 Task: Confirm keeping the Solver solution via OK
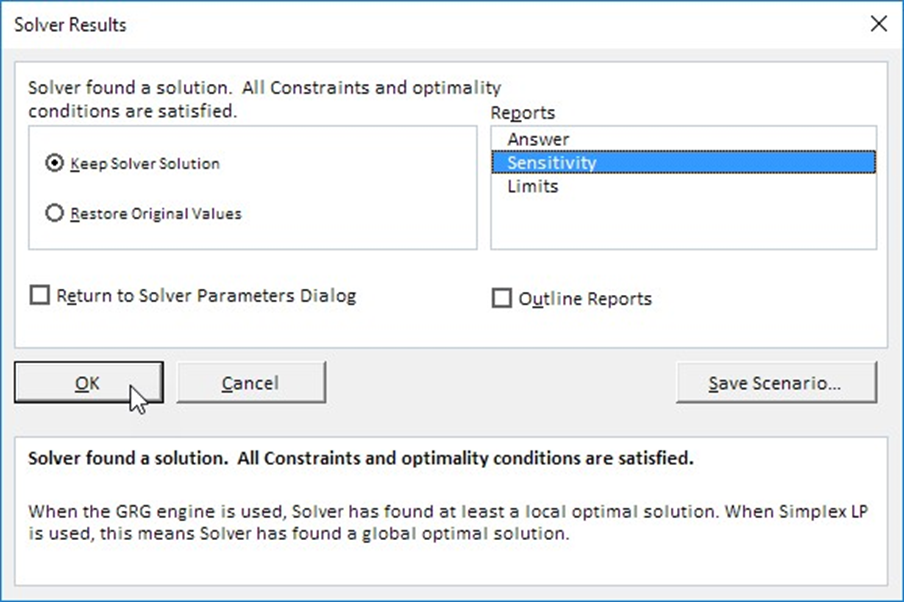coord(89,382)
